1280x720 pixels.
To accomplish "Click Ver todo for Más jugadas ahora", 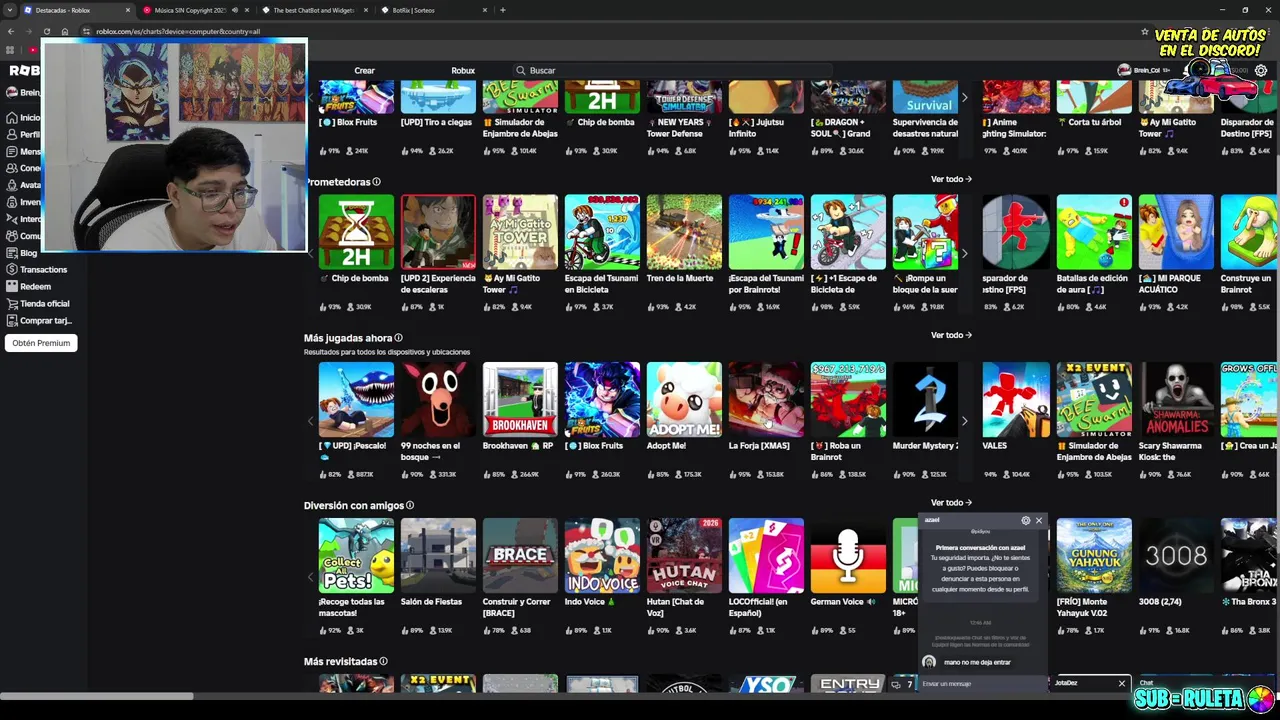I will coord(951,335).
